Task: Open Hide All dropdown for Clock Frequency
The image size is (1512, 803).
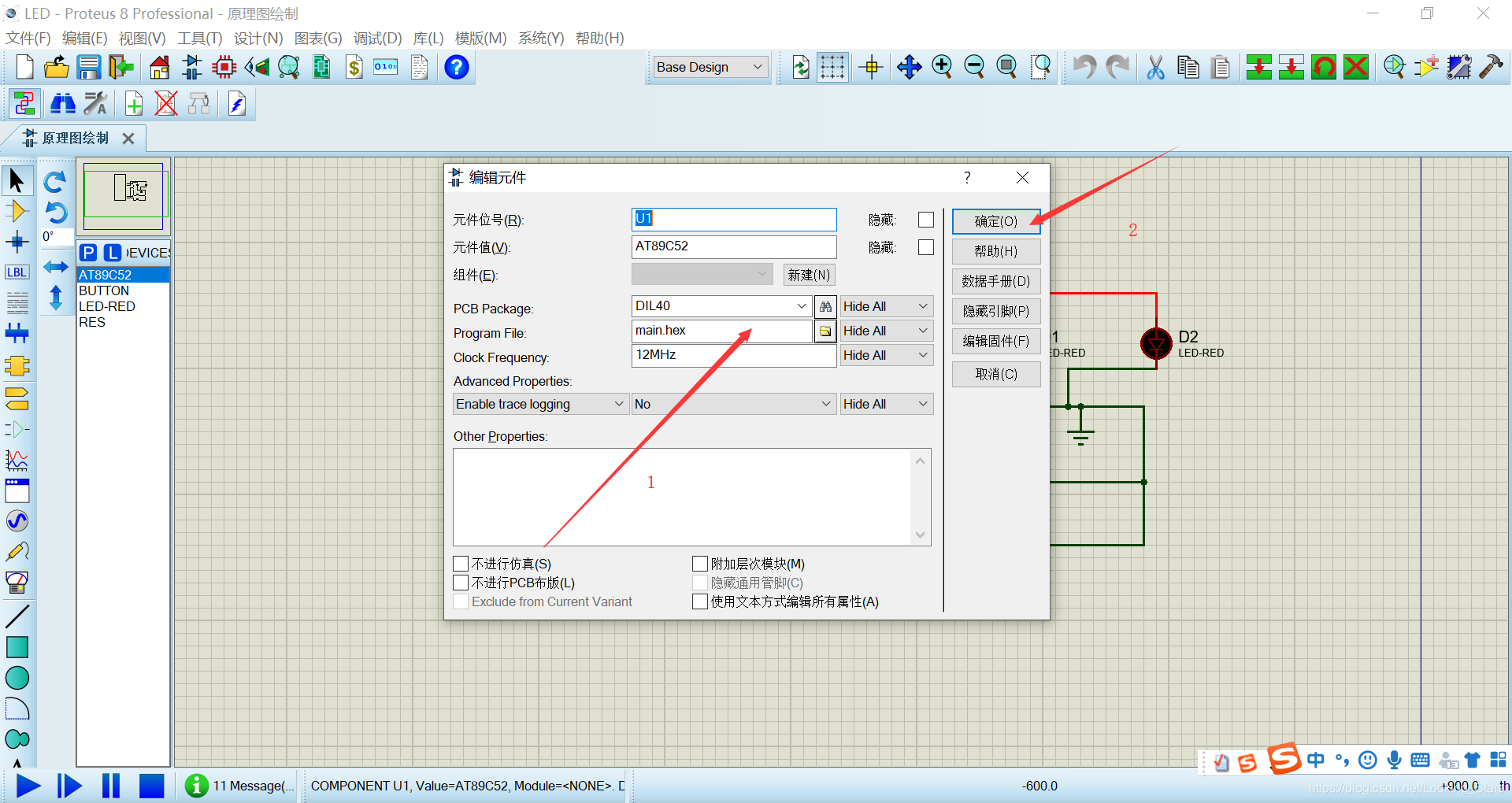Action: pyautogui.click(x=886, y=355)
